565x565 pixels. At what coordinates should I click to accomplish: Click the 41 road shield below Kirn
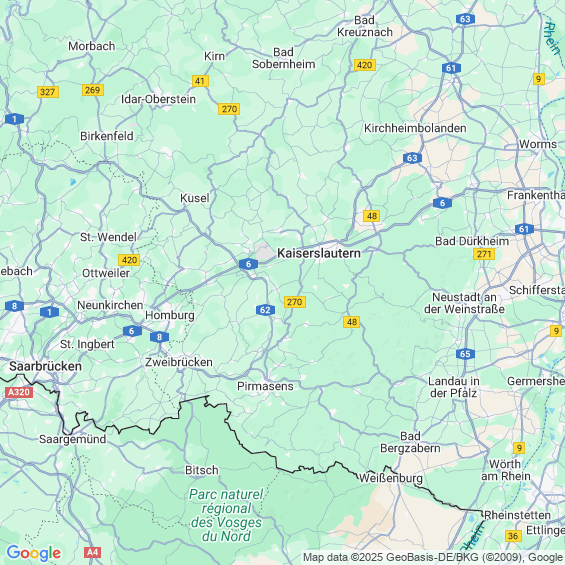(x=200, y=81)
